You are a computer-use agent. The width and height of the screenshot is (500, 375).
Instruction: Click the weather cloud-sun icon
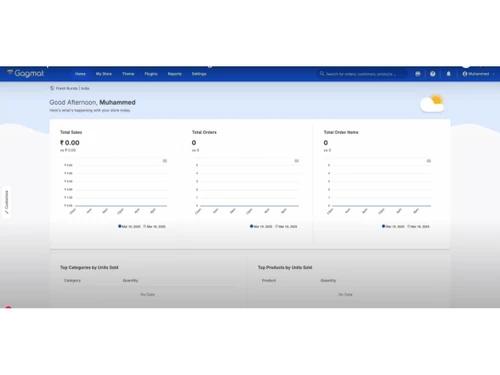[432, 103]
